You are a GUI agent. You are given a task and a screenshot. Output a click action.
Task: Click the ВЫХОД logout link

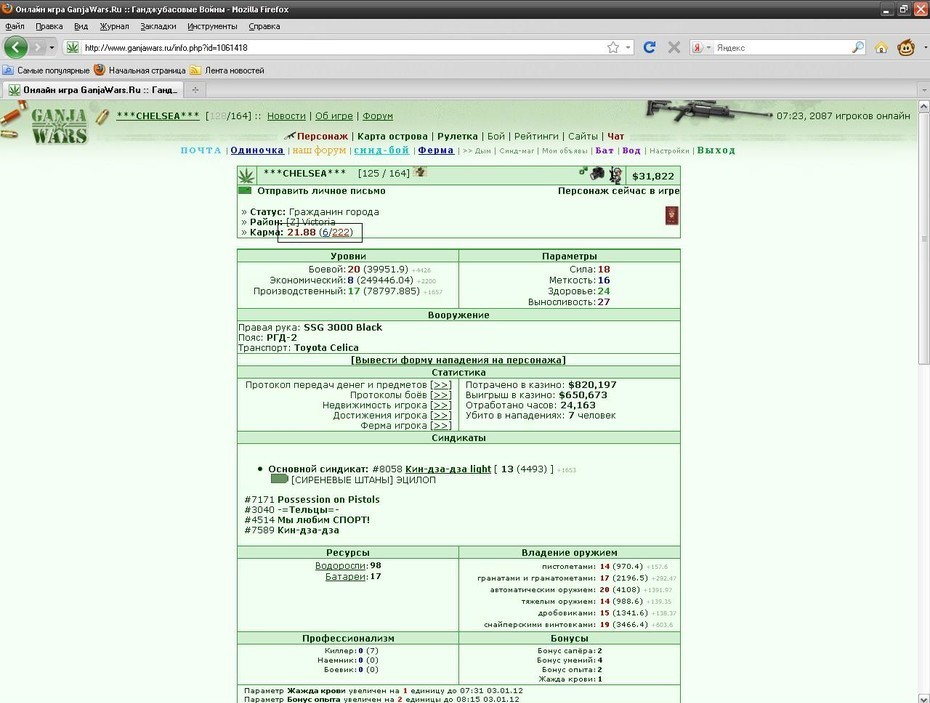(716, 151)
